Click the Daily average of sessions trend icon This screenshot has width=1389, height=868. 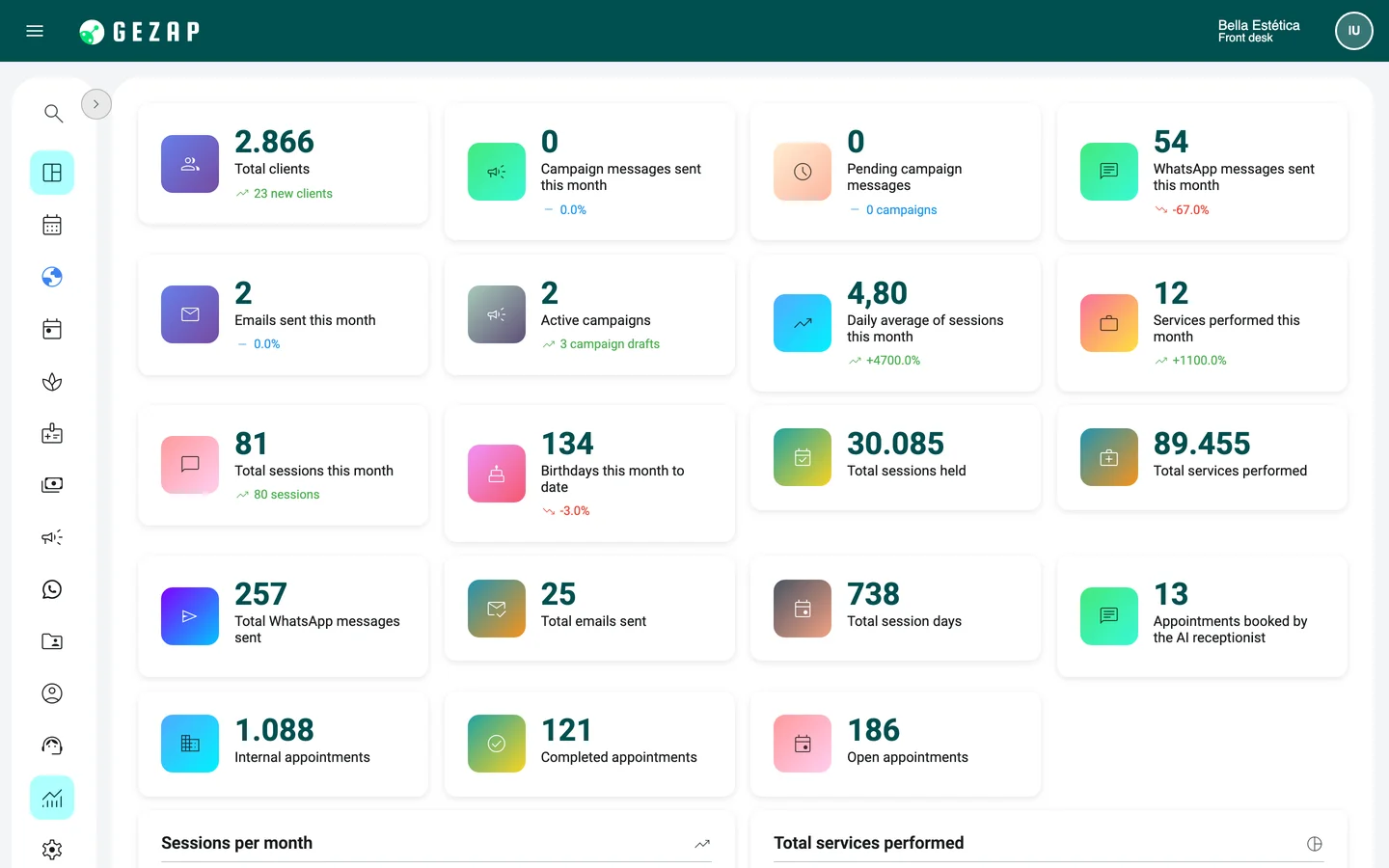pos(803,323)
